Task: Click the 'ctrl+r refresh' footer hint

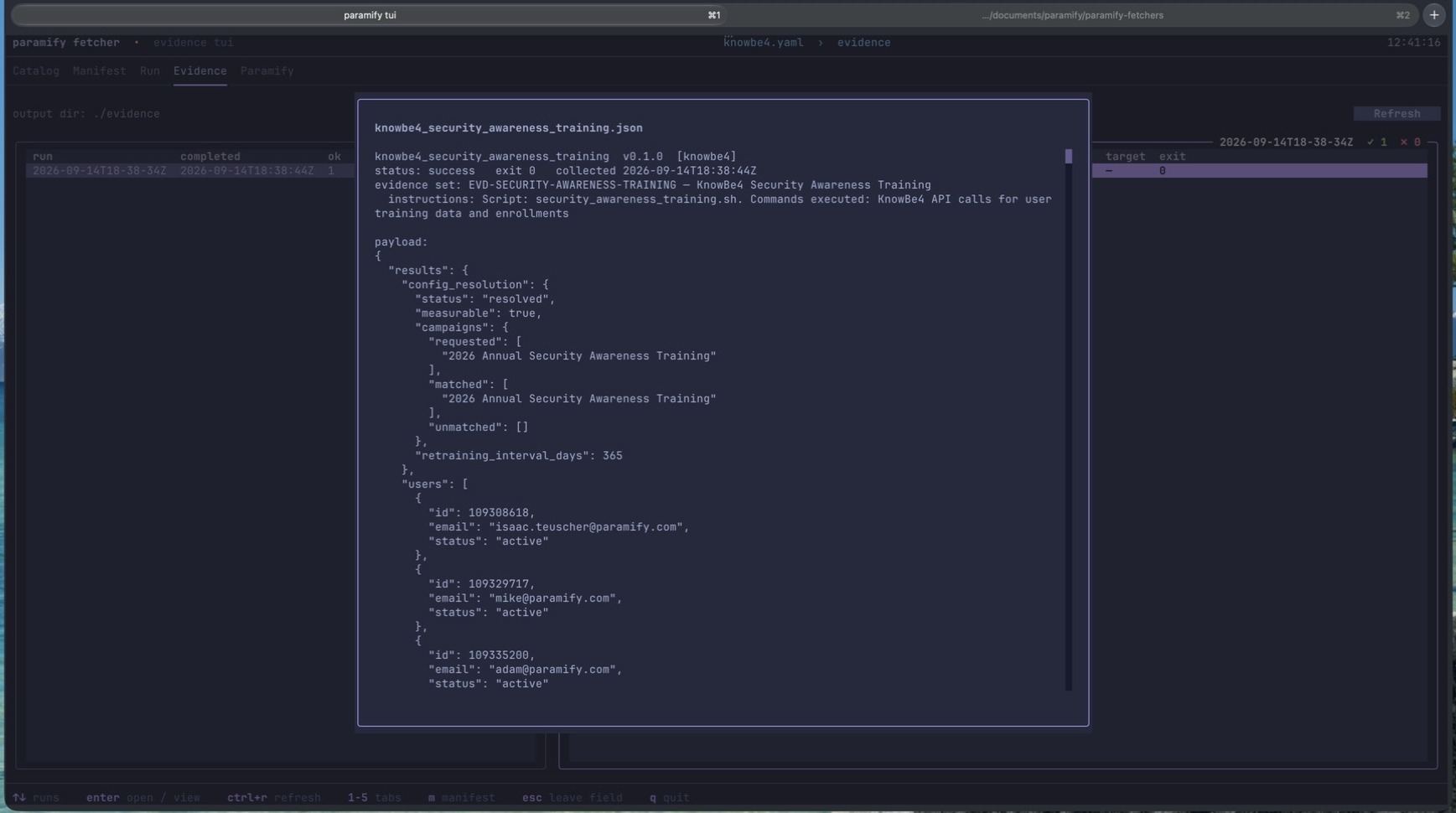Action: coord(274,798)
